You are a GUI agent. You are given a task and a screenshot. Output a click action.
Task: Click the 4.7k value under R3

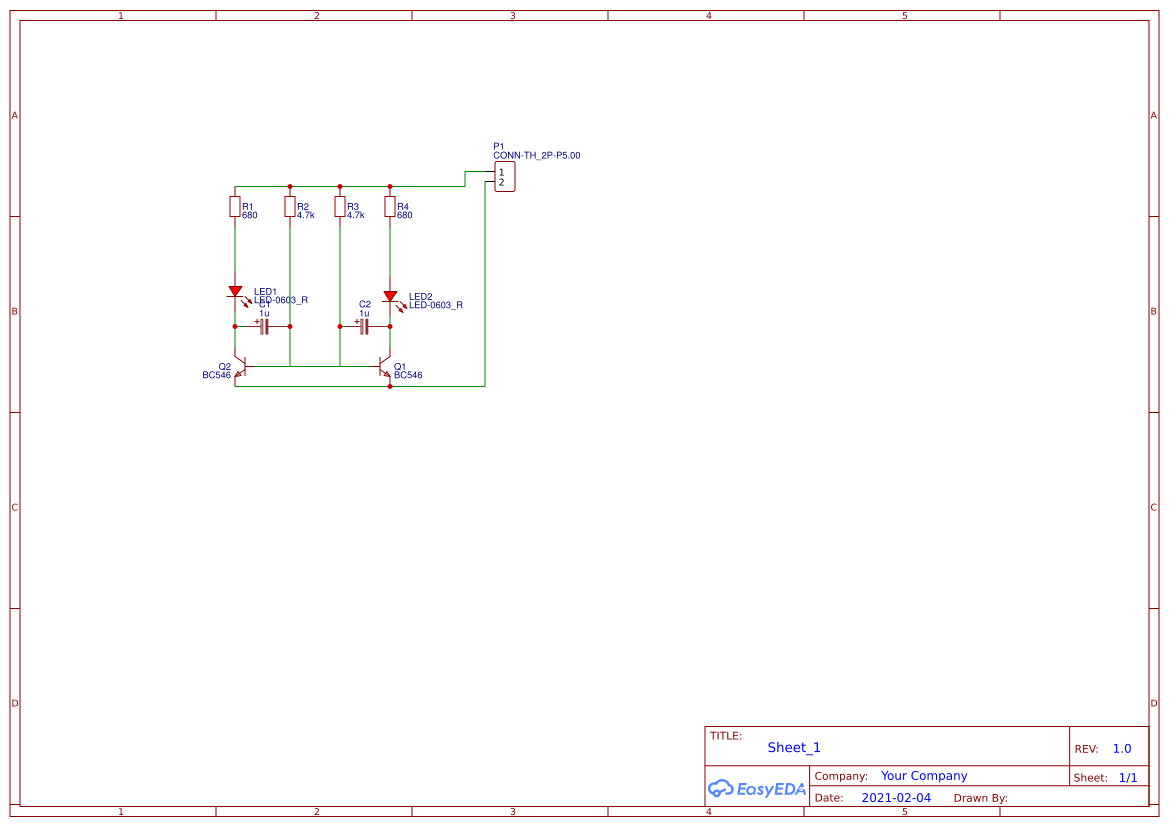click(x=356, y=216)
